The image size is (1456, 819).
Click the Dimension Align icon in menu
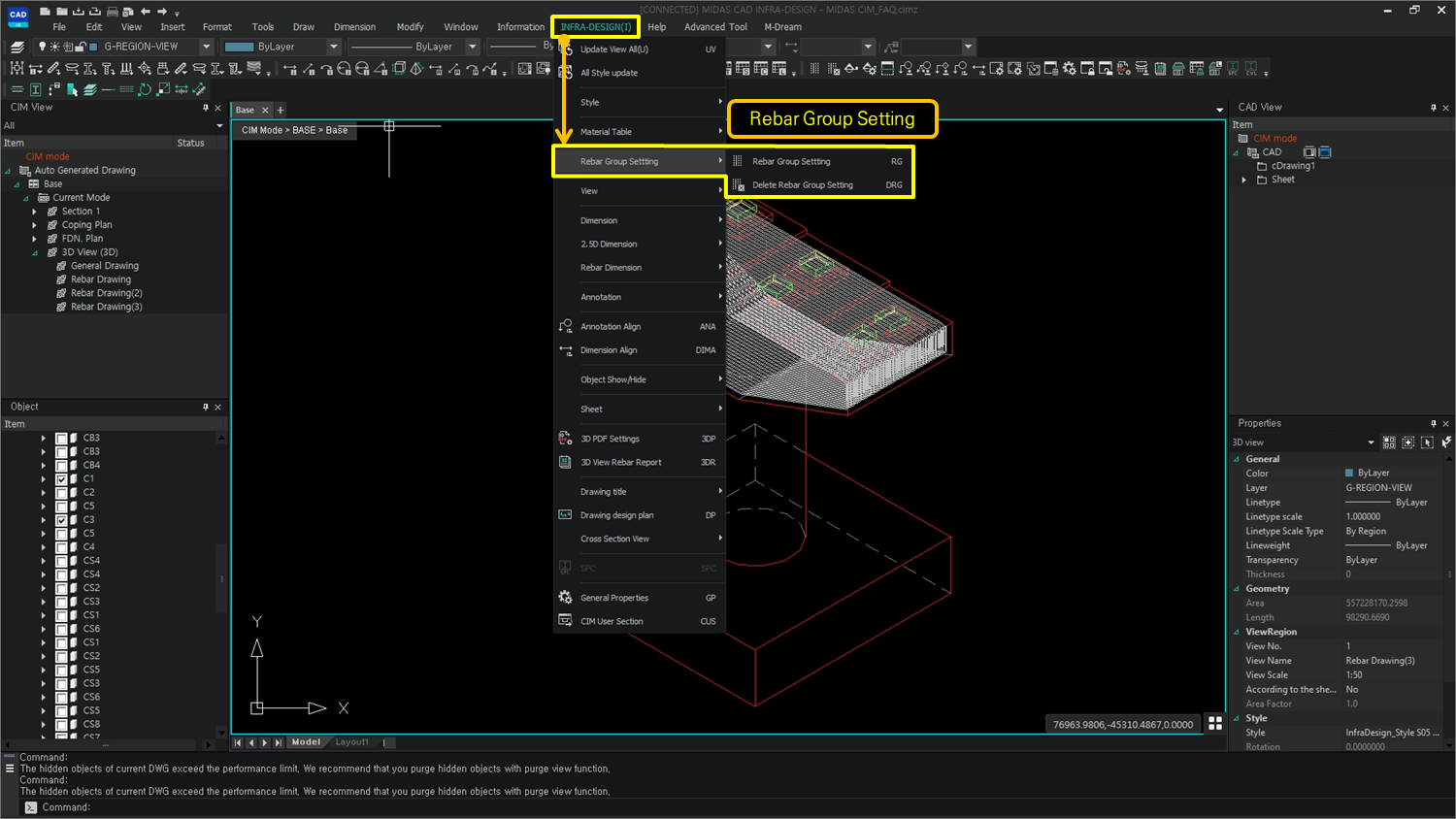(x=564, y=350)
